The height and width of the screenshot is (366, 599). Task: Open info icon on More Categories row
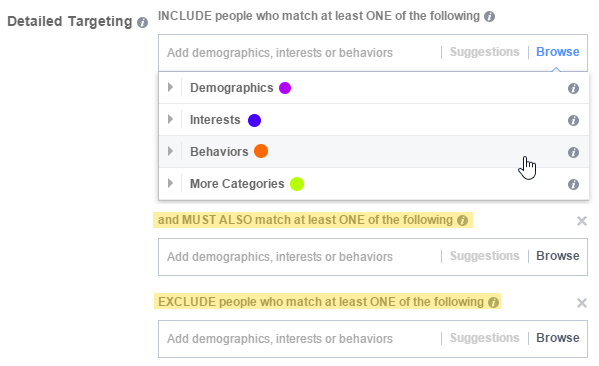click(x=573, y=185)
